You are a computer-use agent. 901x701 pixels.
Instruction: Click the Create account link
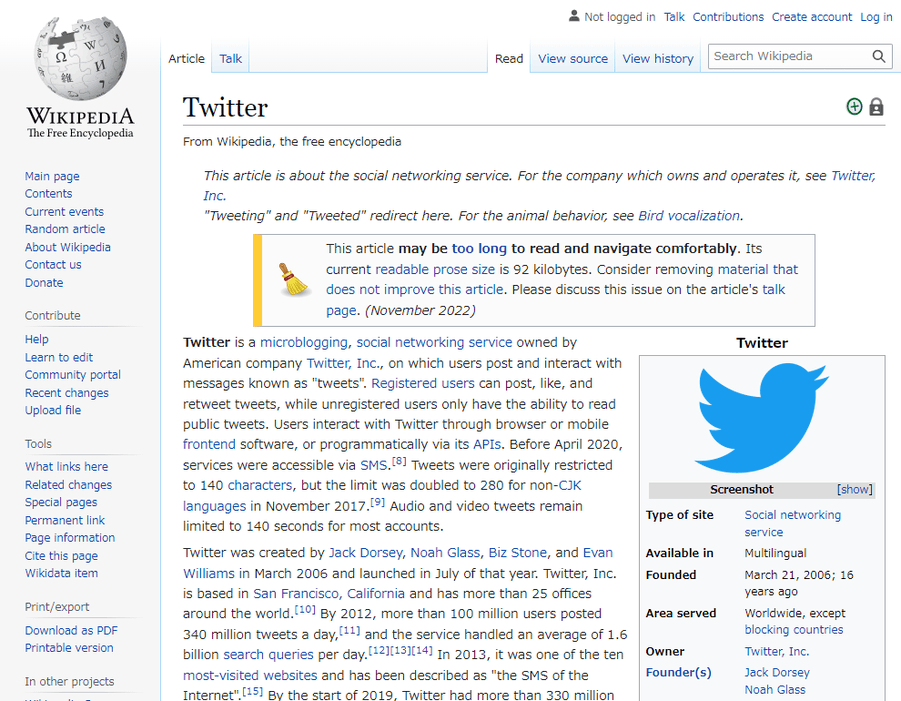click(x=812, y=17)
